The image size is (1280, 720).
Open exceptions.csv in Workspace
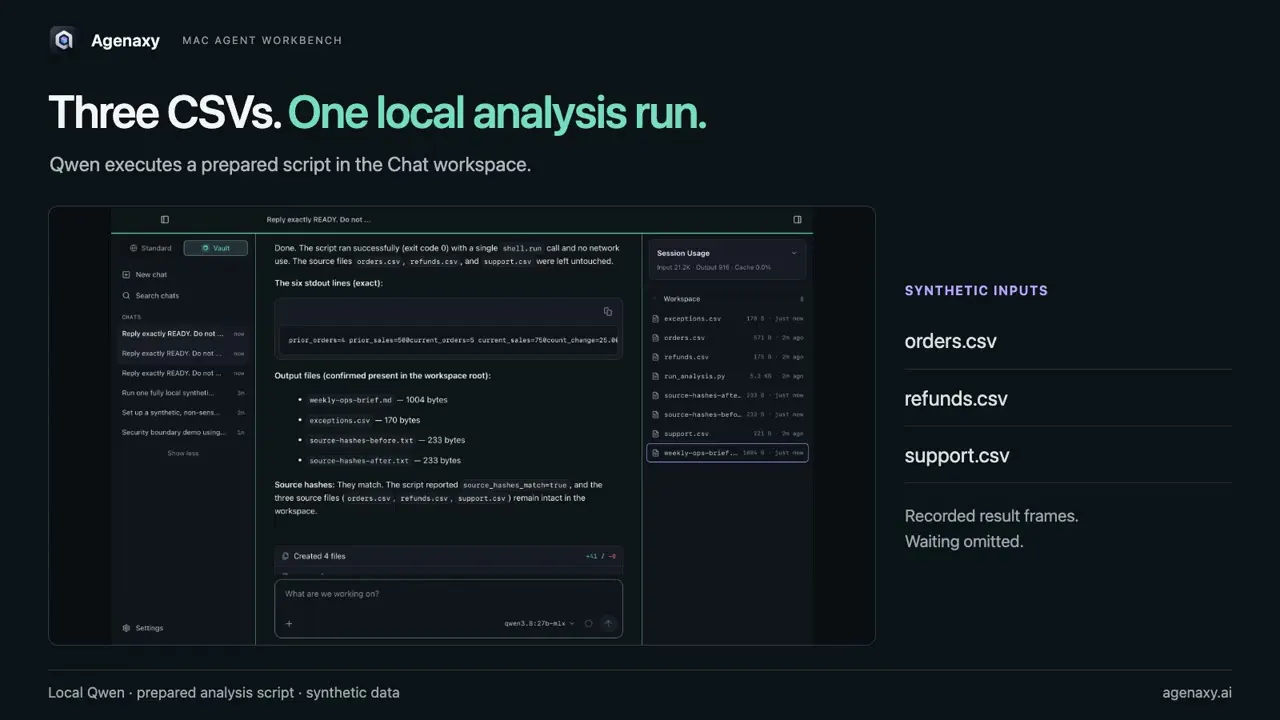(727, 319)
